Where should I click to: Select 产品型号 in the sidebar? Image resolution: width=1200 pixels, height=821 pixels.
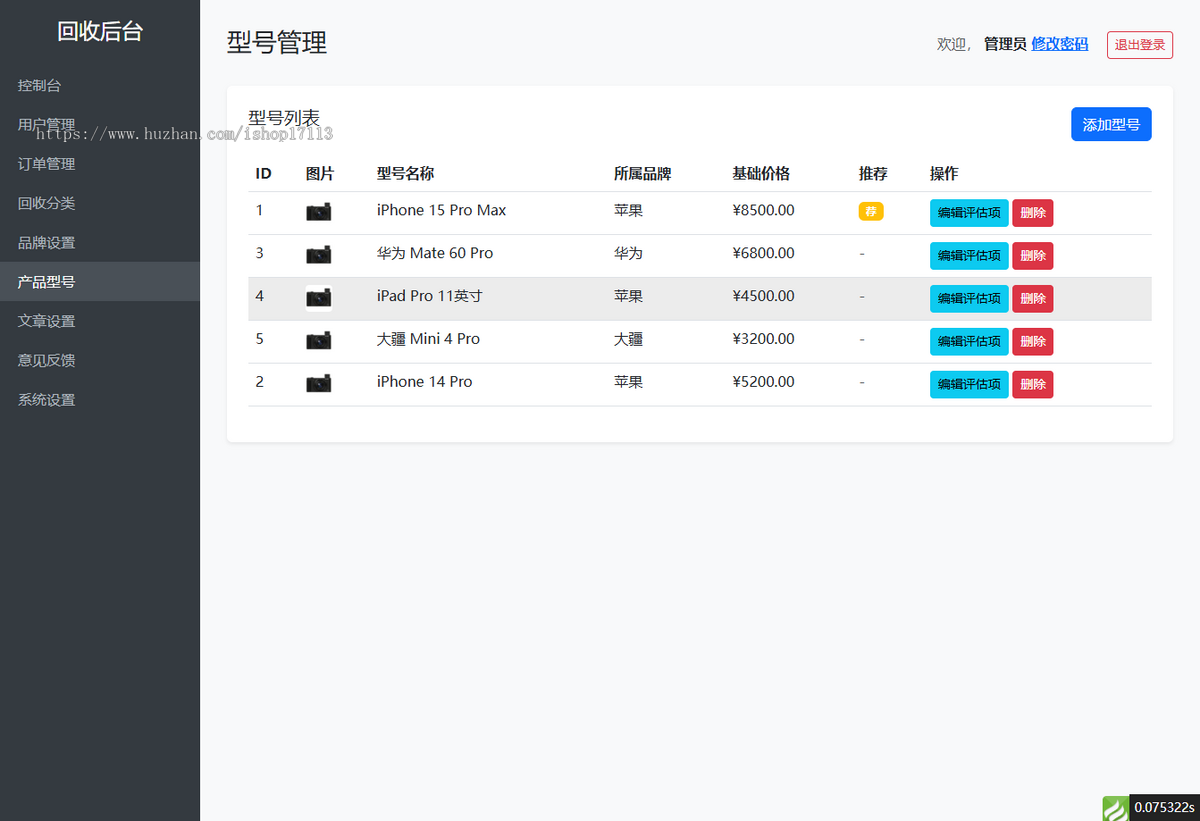[x=100, y=282]
